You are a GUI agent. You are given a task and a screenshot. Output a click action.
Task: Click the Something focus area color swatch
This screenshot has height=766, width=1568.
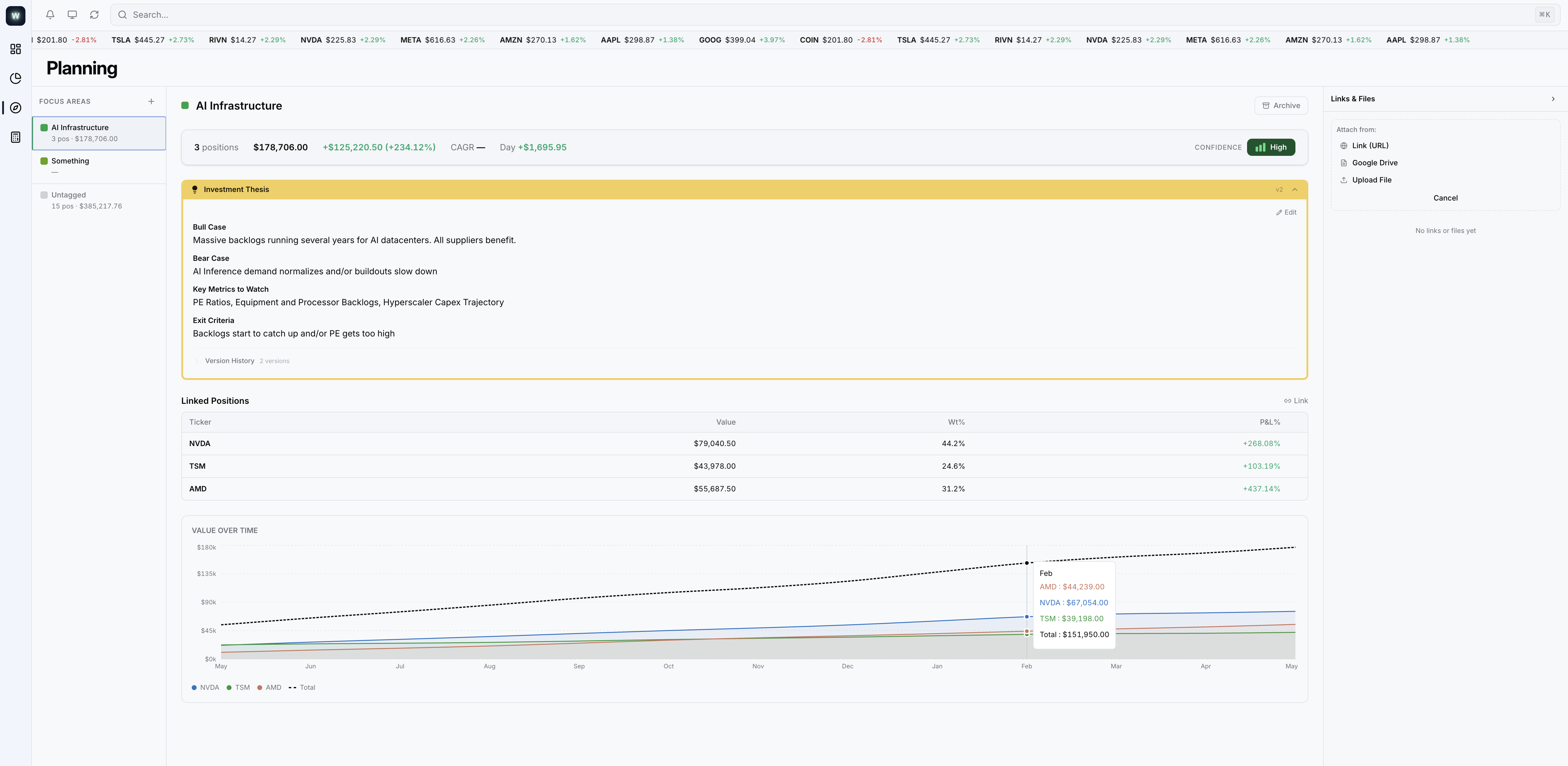[44, 161]
